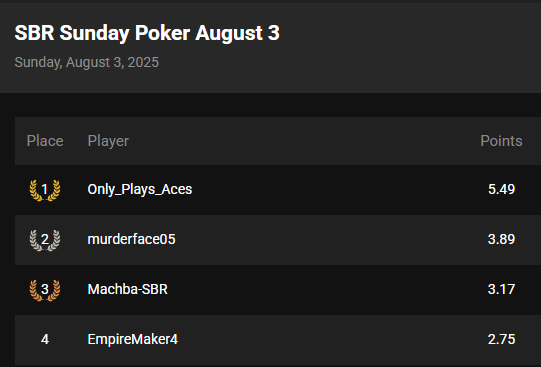Screen dimensions: 541x367
Task: Click the 3.89 points value
Action: click(x=501, y=239)
